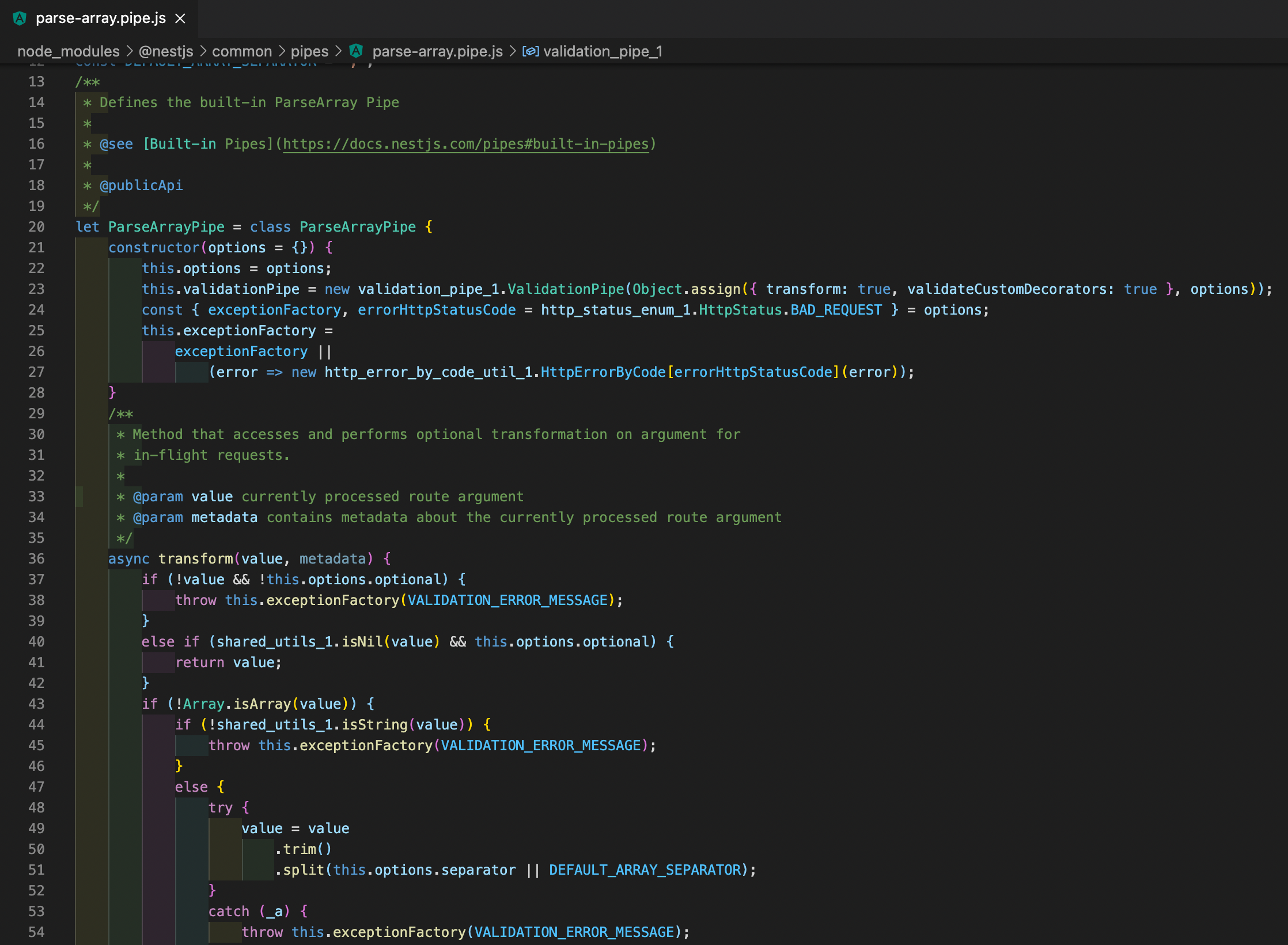Click 'exceptionFactory' on line 26

tap(241, 351)
